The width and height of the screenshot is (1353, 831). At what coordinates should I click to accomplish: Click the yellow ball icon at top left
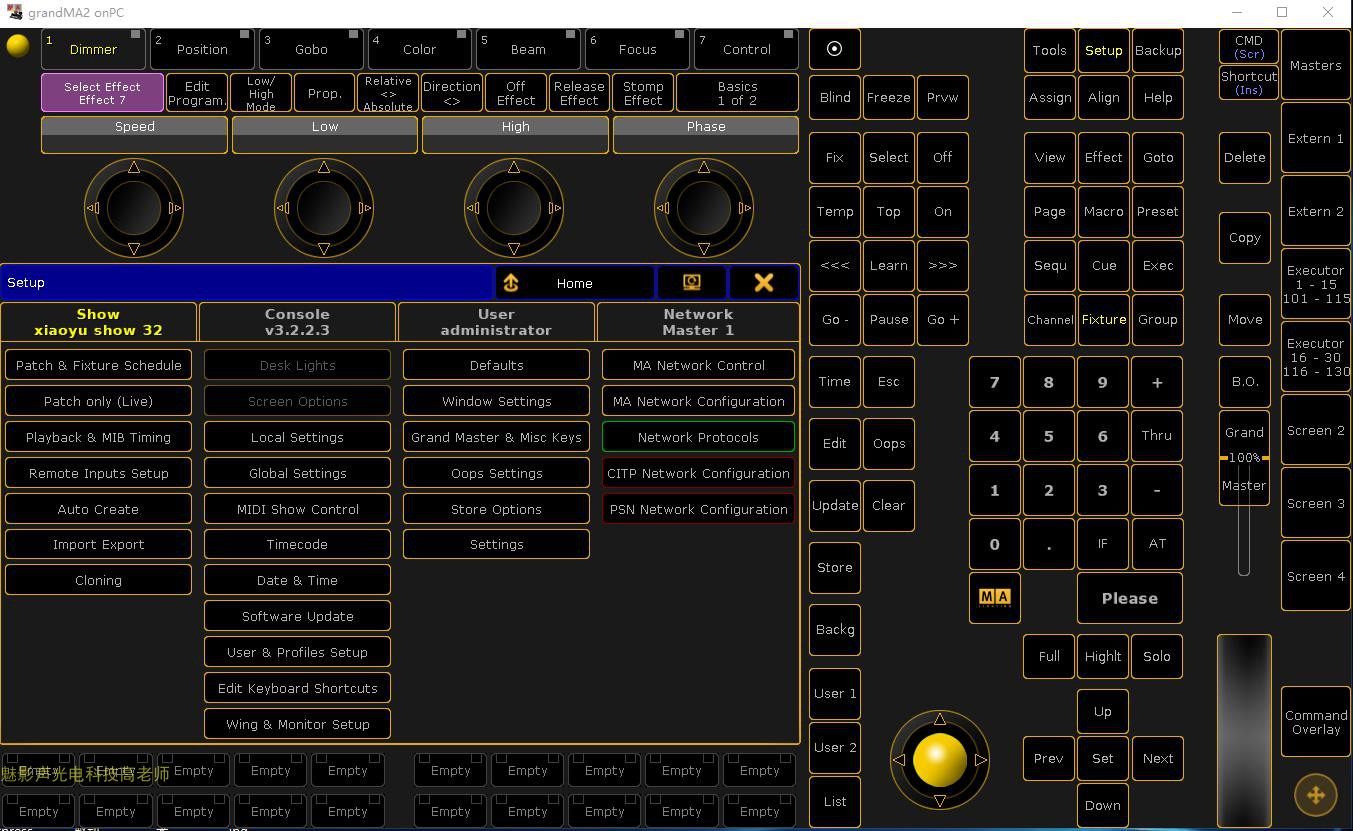tap(18, 46)
